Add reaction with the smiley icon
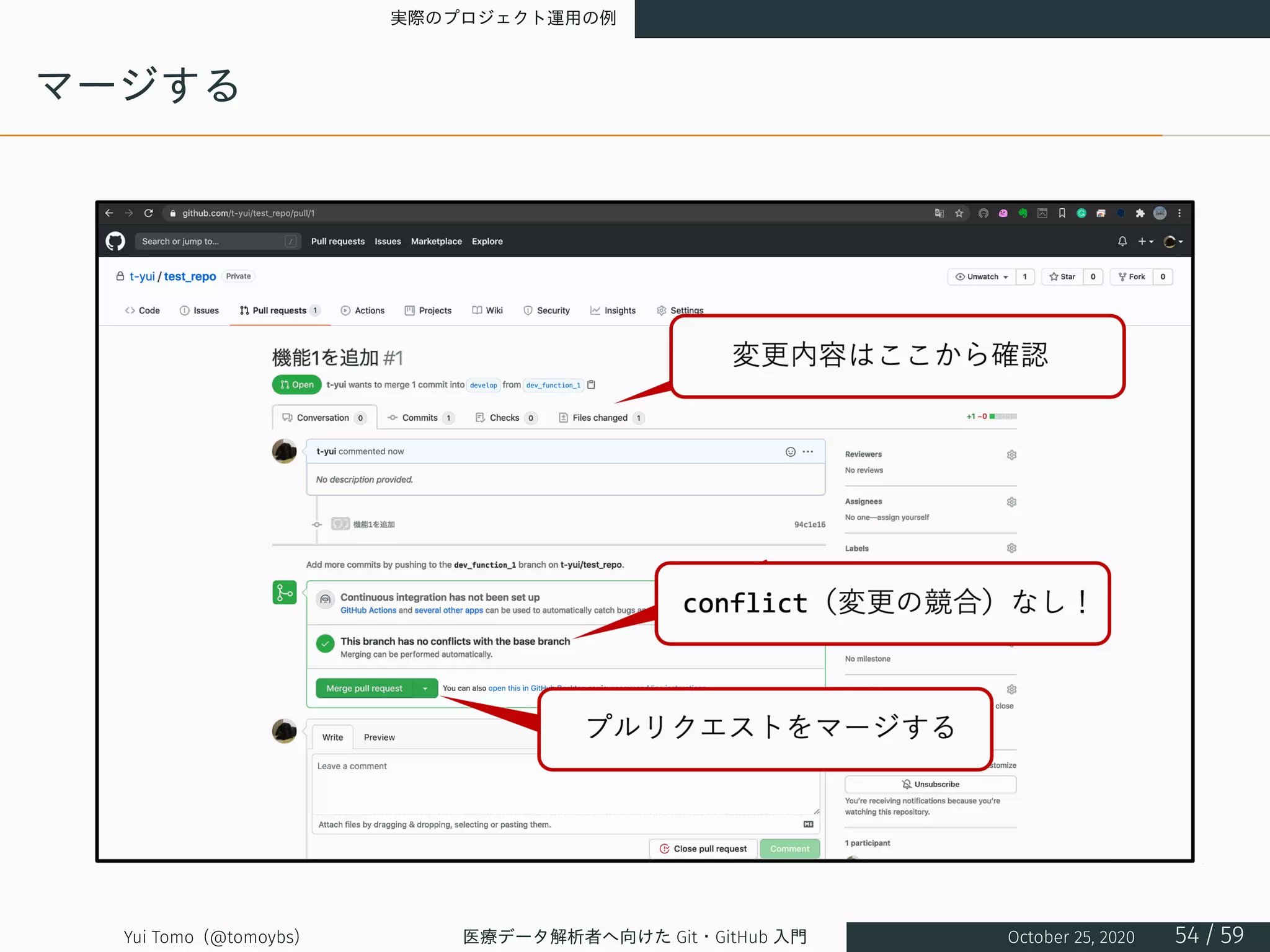Image resolution: width=1270 pixels, height=952 pixels. click(791, 452)
